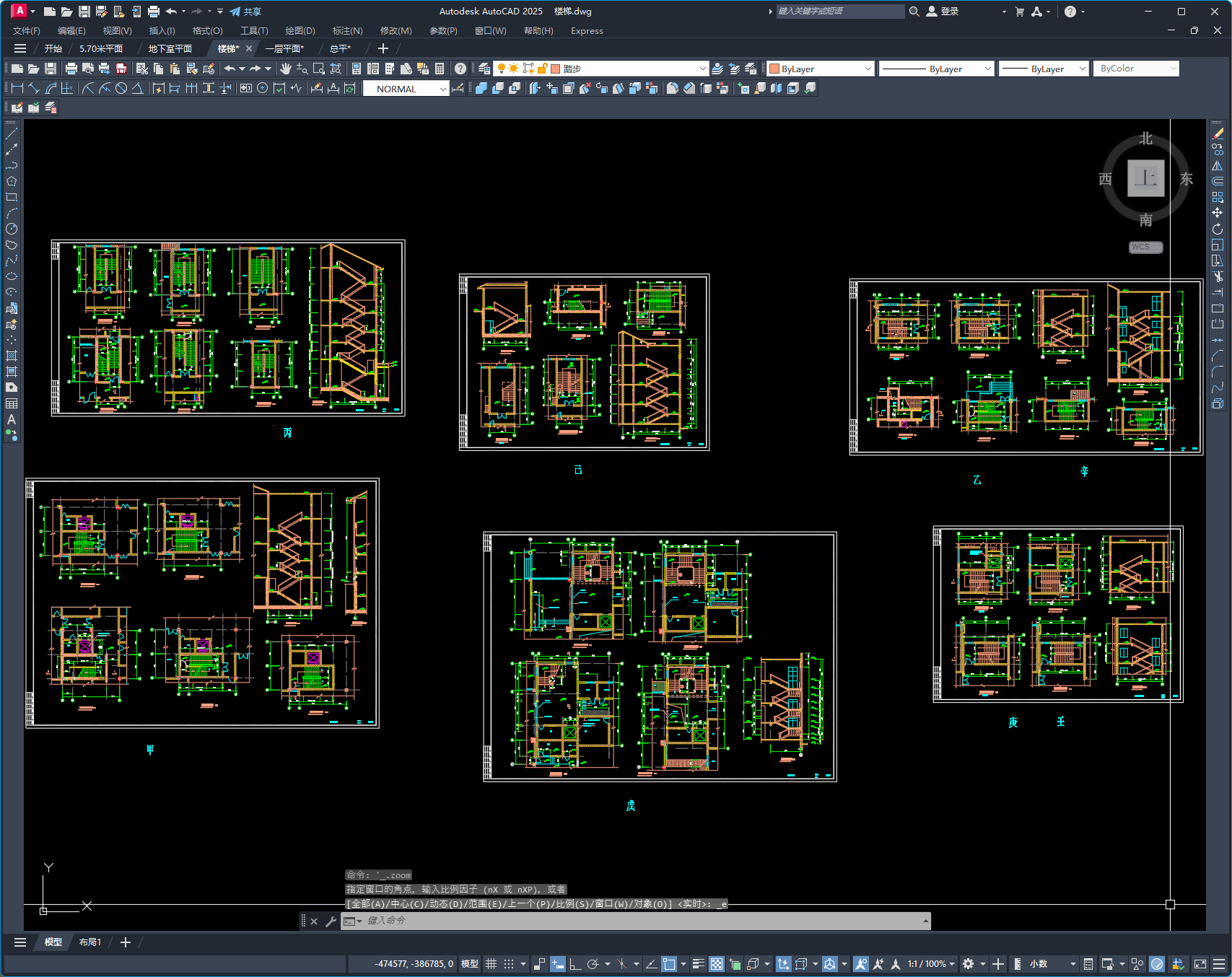Click the Erase tool in the modify toolbar
Image resolution: width=1232 pixels, height=977 pixels.
coord(1218,133)
